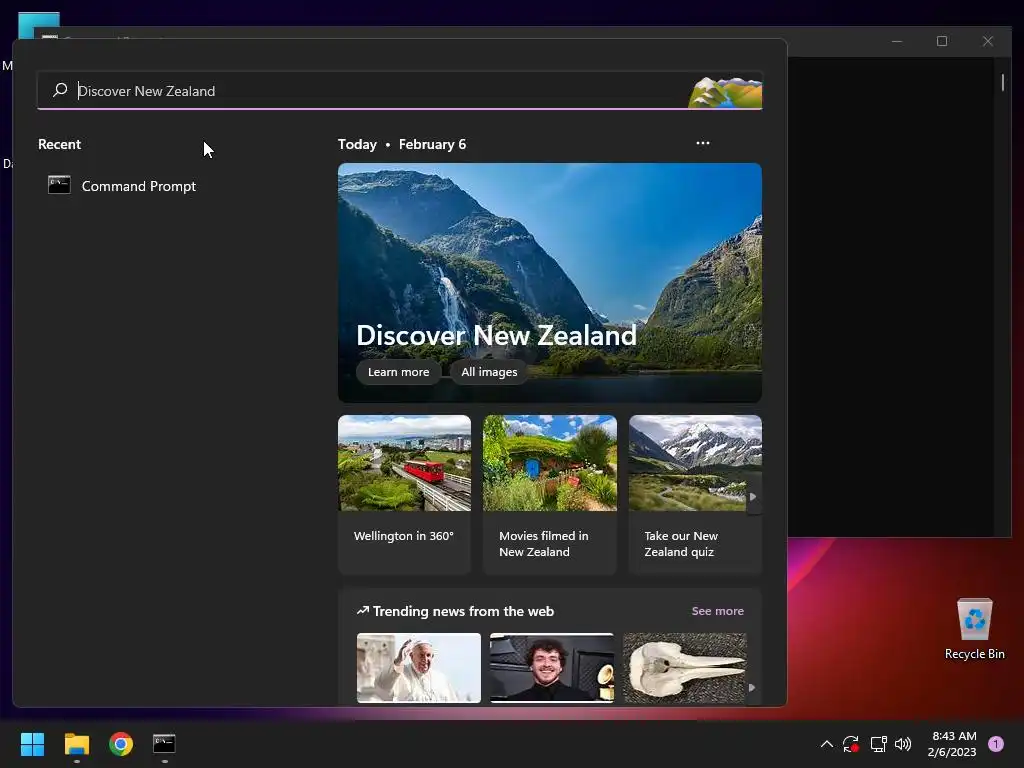
Task: Open the network tray icon
Action: tap(878, 744)
